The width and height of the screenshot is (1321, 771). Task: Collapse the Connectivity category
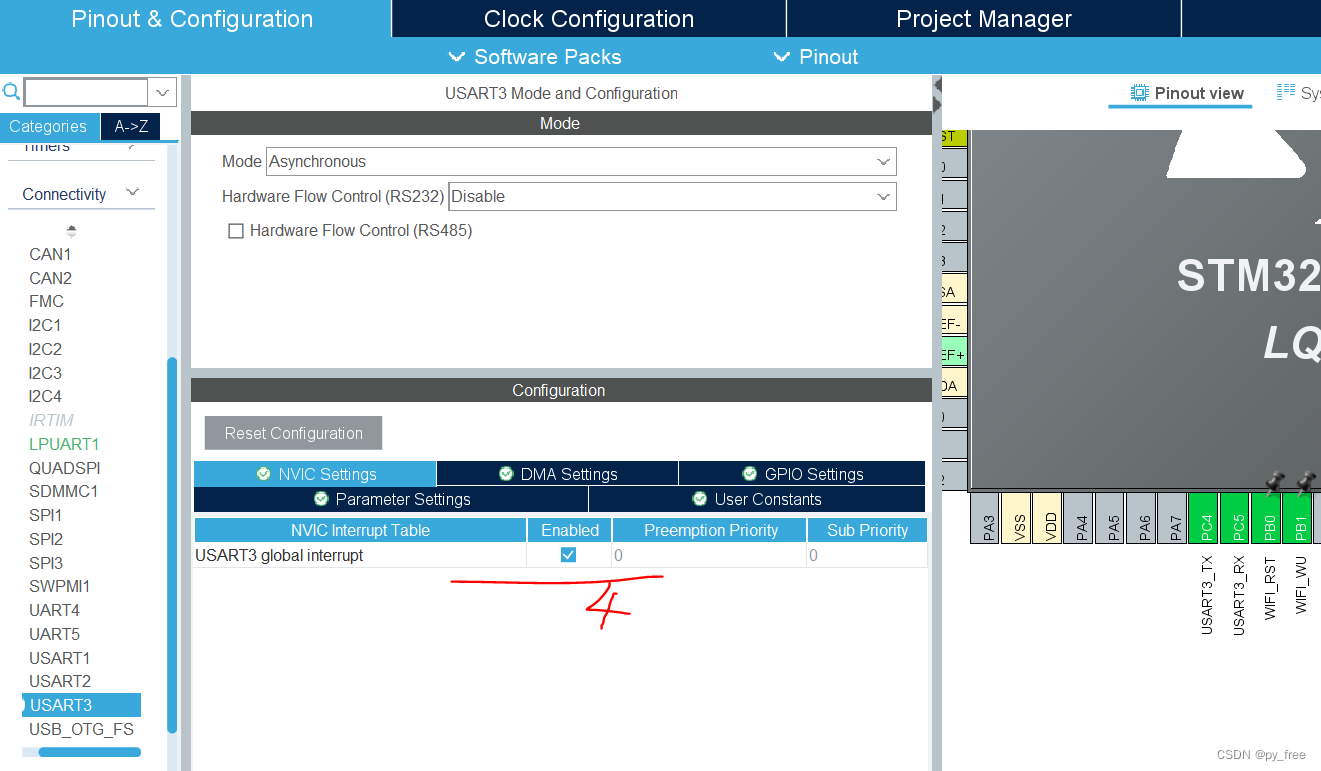pyautogui.click(x=81, y=194)
